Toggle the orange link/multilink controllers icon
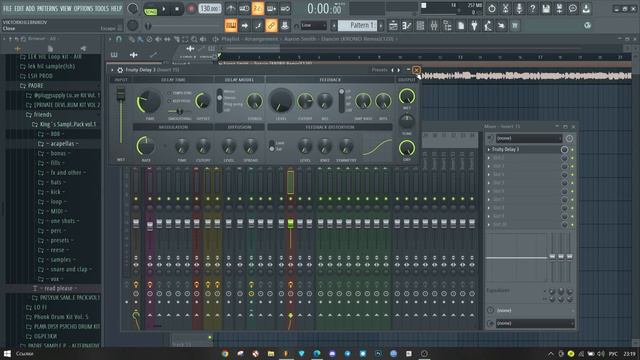 tap(271, 26)
